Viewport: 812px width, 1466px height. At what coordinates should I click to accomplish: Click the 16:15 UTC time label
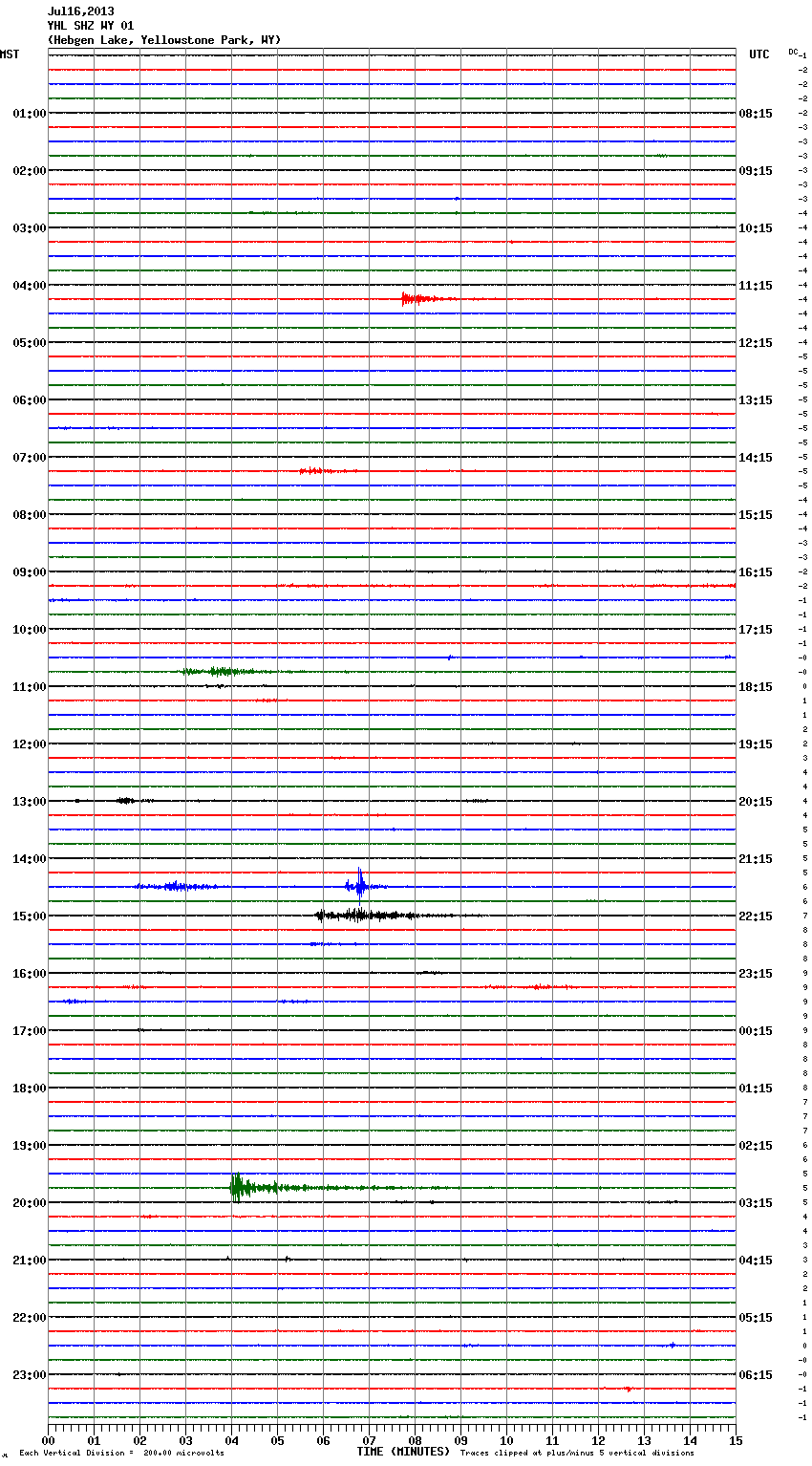(x=756, y=572)
